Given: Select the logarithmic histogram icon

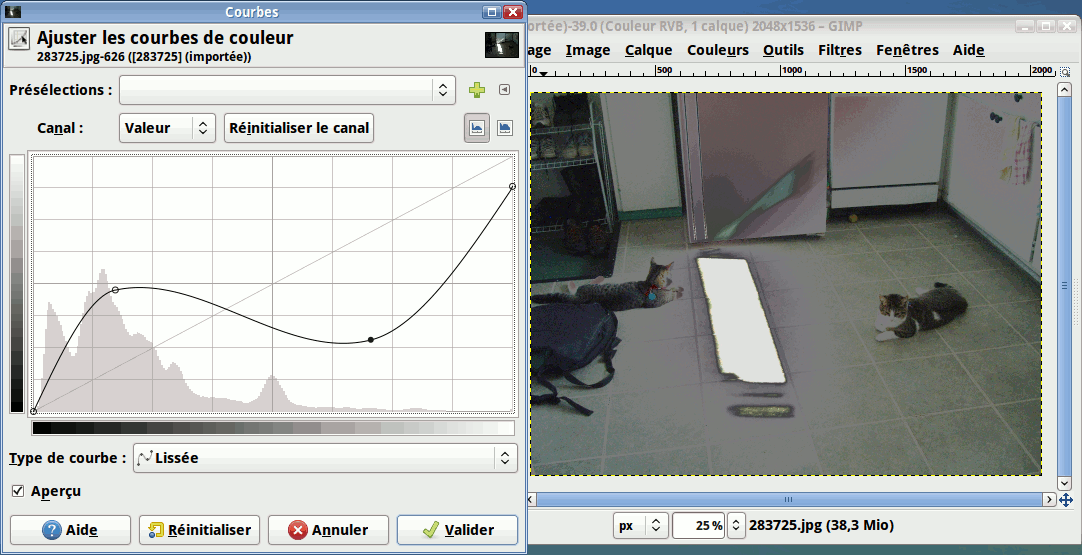Looking at the screenshot, I should coord(505,128).
